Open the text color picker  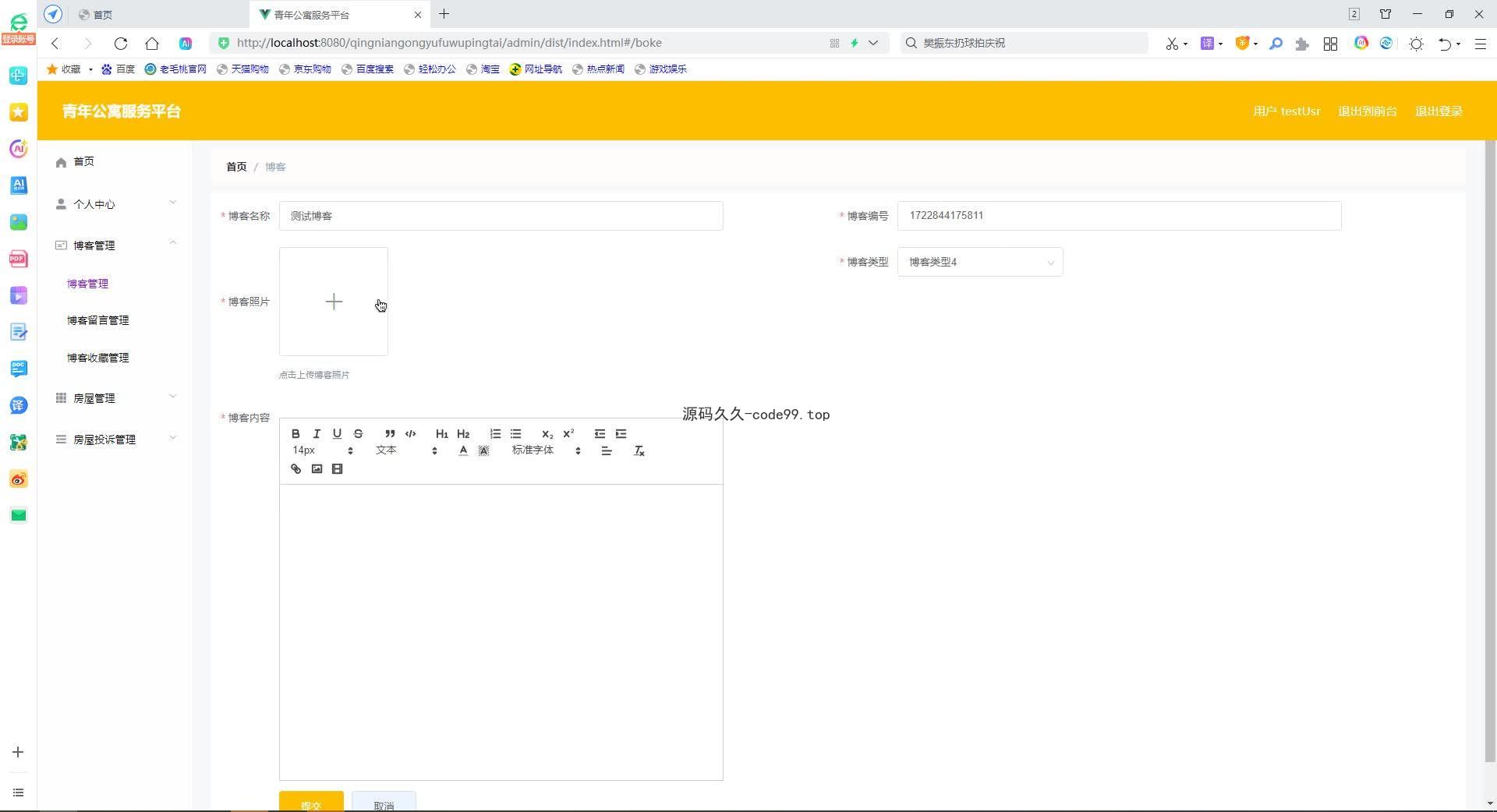click(x=463, y=450)
